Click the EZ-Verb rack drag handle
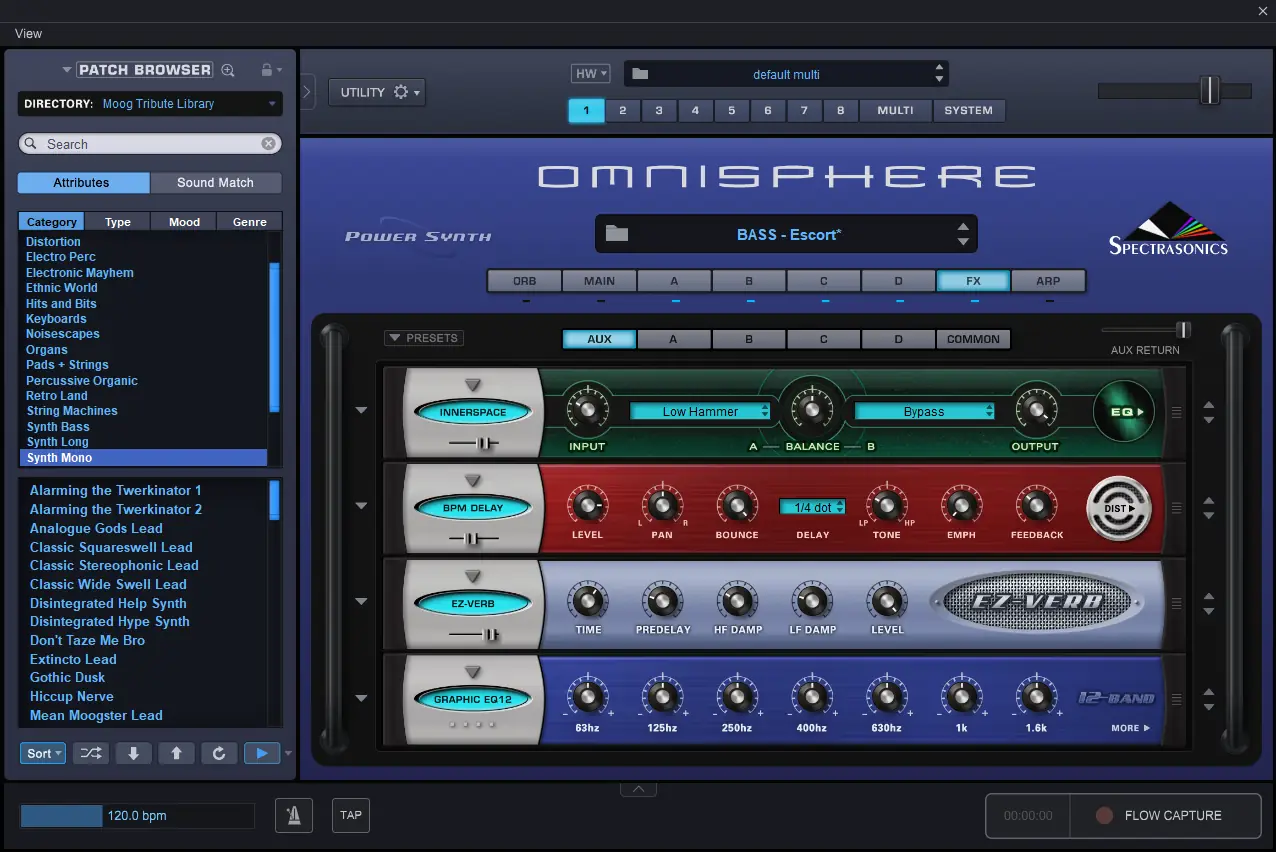Image resolution: width=1276 pixels, height=852 pixels. 1176,604
